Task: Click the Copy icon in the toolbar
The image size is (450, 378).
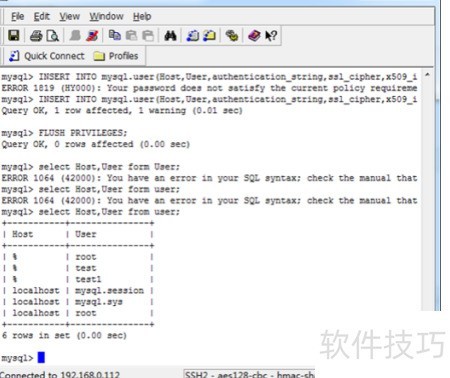Action: click(x=115, y=35)
